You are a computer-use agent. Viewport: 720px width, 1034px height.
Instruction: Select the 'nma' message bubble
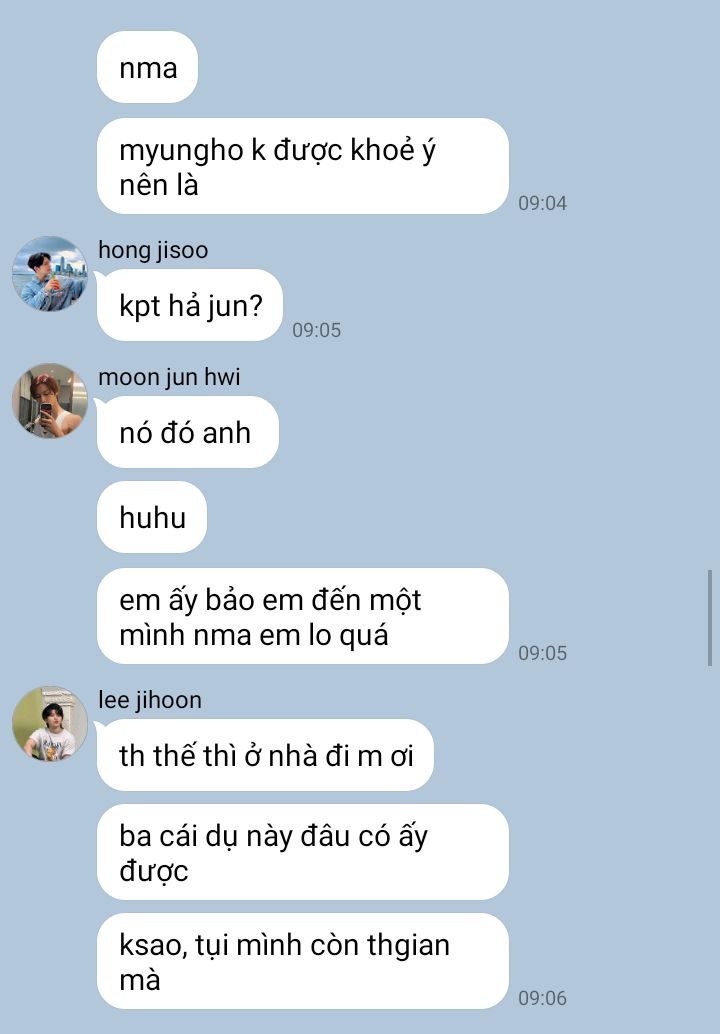(x=148, y=67)
